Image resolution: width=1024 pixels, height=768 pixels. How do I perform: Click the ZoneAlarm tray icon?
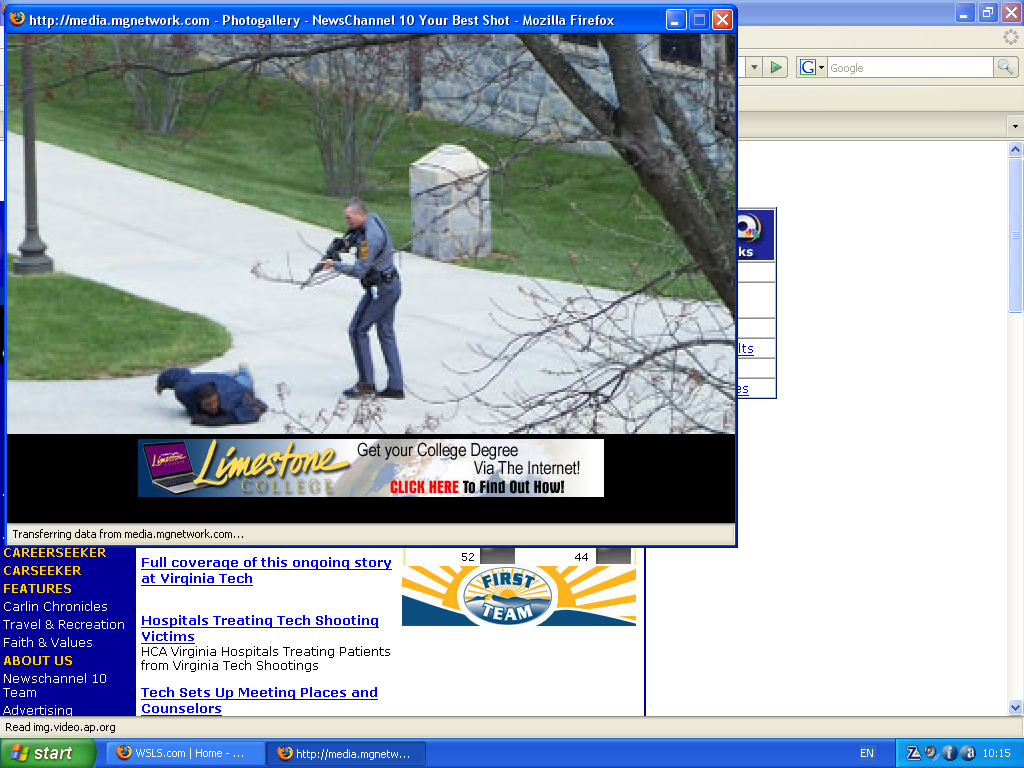[913, 753]
